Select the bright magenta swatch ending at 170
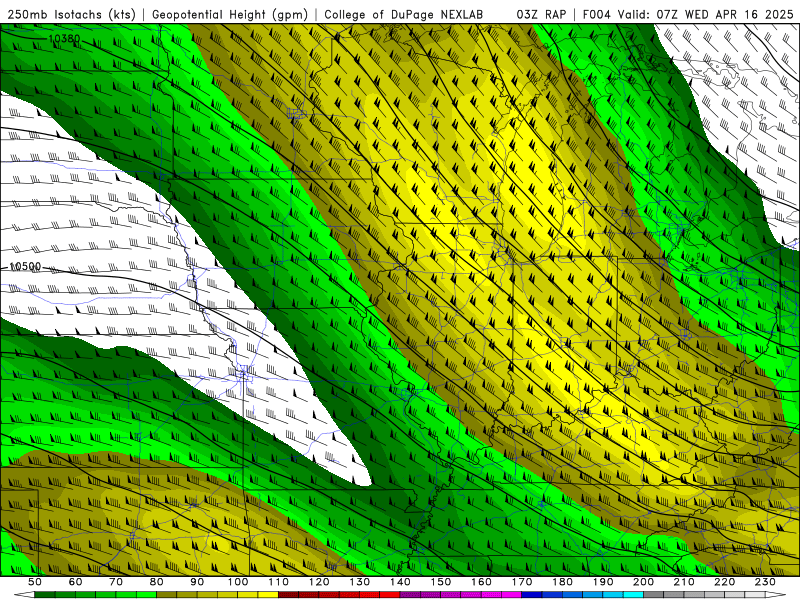Viewport: 800px width, 600px height. [x=511, y=595]
